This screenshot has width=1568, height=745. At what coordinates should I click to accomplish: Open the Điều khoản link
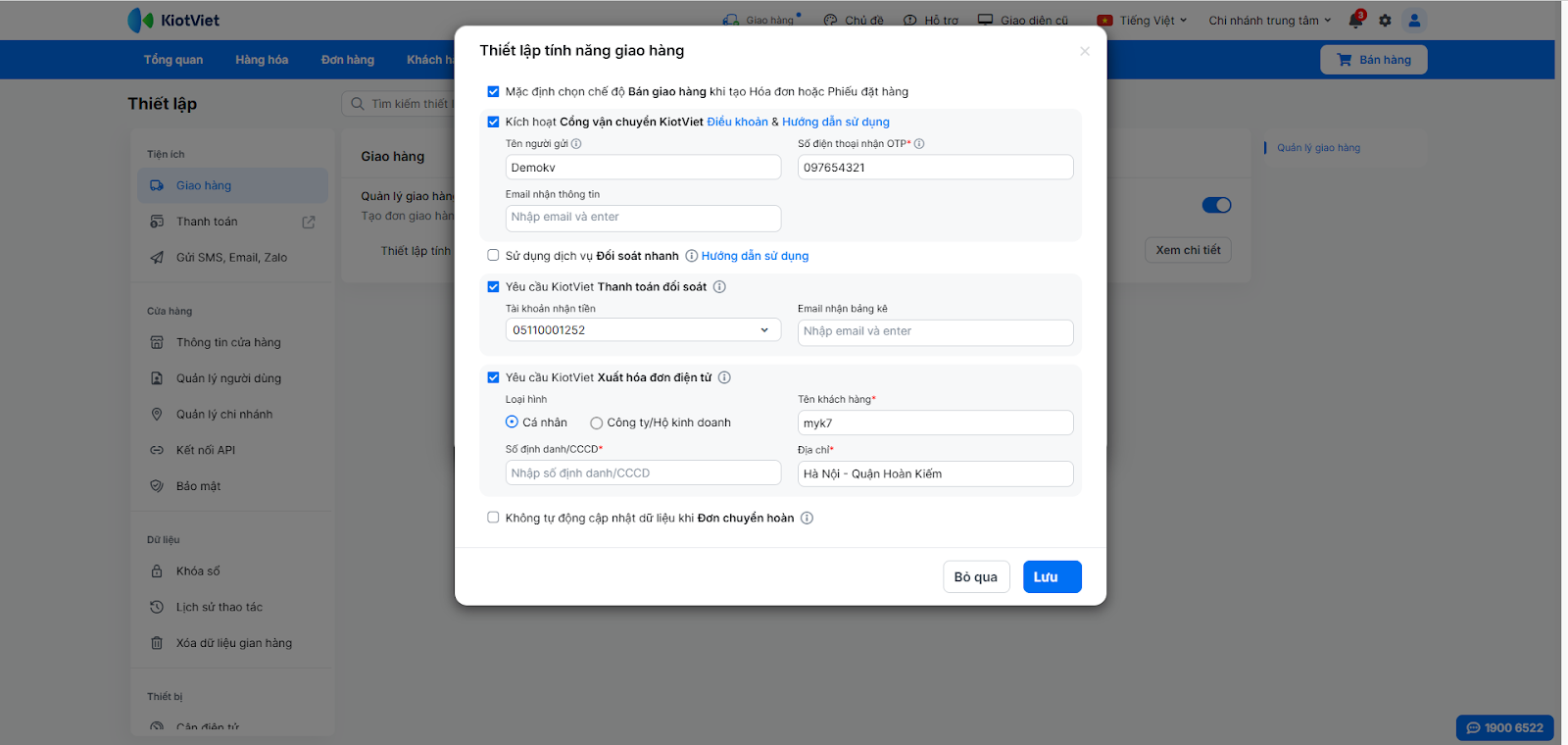coord(738,123)
